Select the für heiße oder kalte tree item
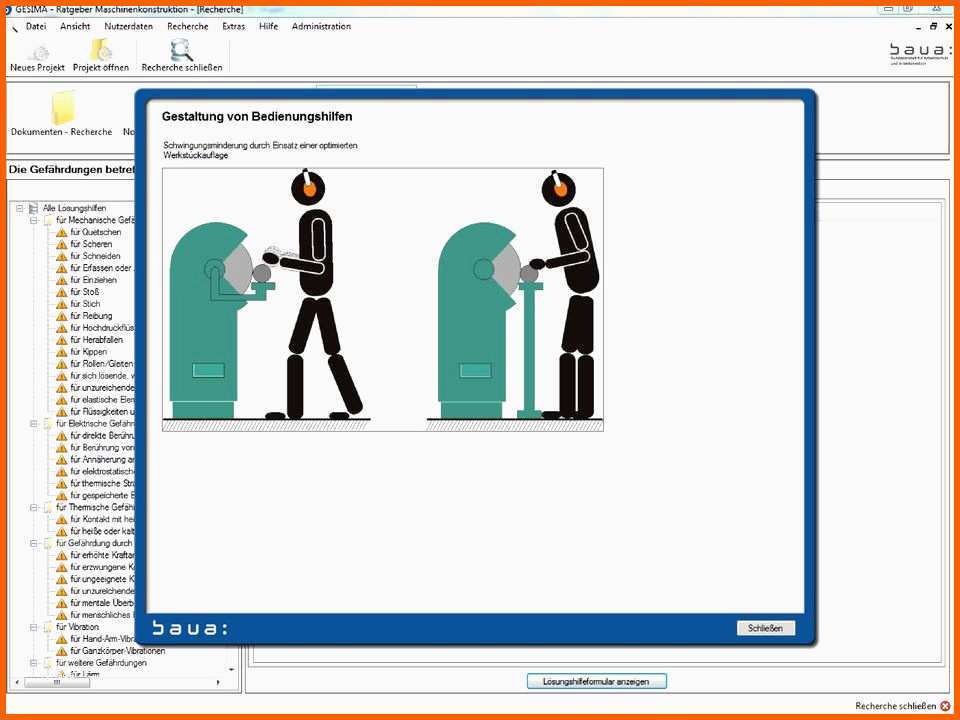 coord(102,531)
